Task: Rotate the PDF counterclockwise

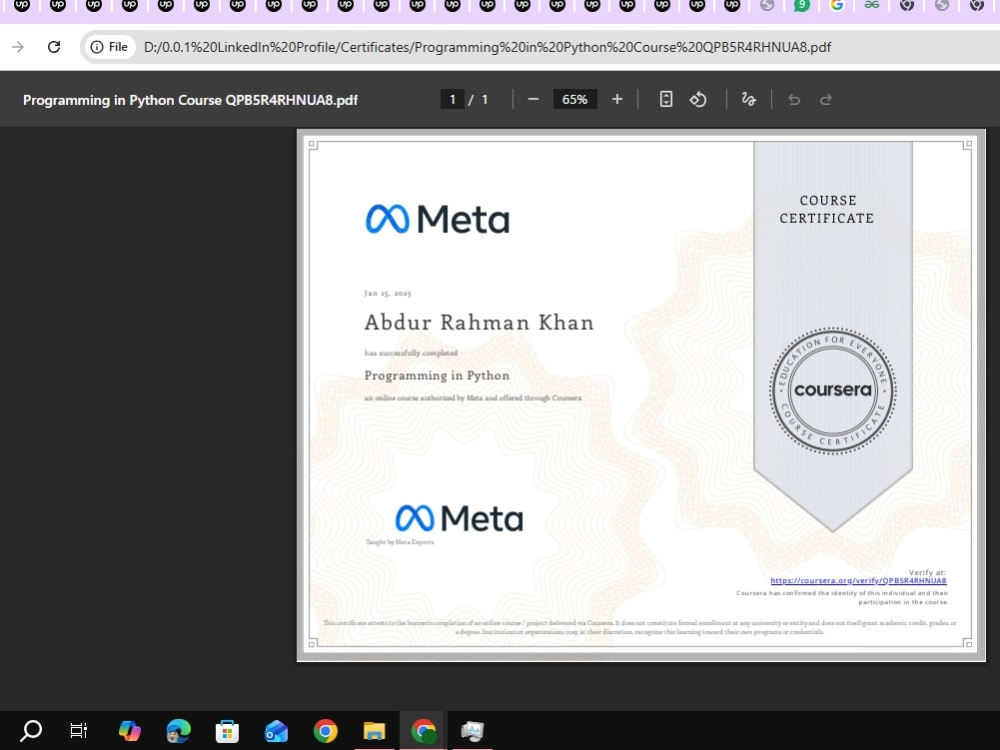Action: pyautogui.click(x=698, y=99)
